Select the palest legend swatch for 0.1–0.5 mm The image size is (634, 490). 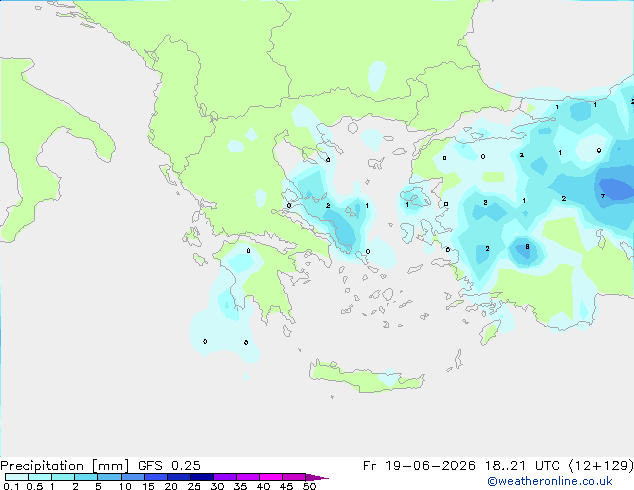[x=17, y=477]
